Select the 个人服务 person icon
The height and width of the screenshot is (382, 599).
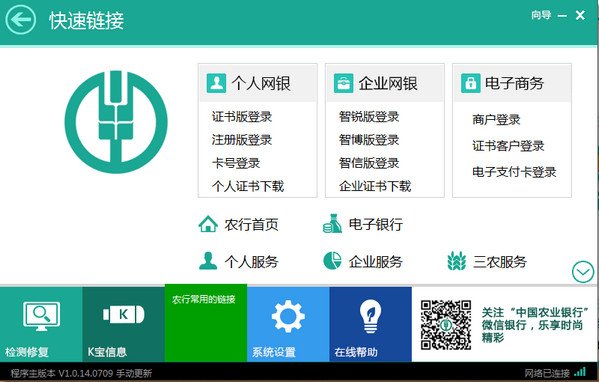pos(208,261)
